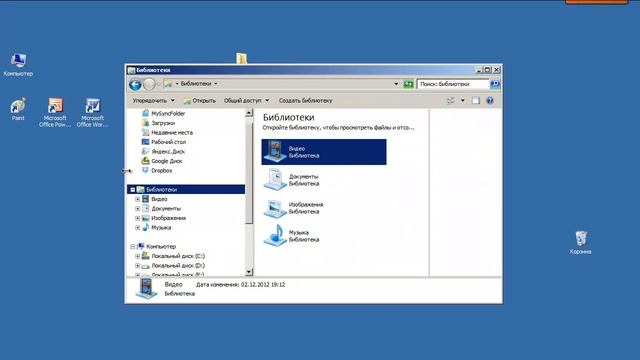Select Яндекс.Диск in the navigation pane
Screen dimensions: 640x360
coord(168,151)
